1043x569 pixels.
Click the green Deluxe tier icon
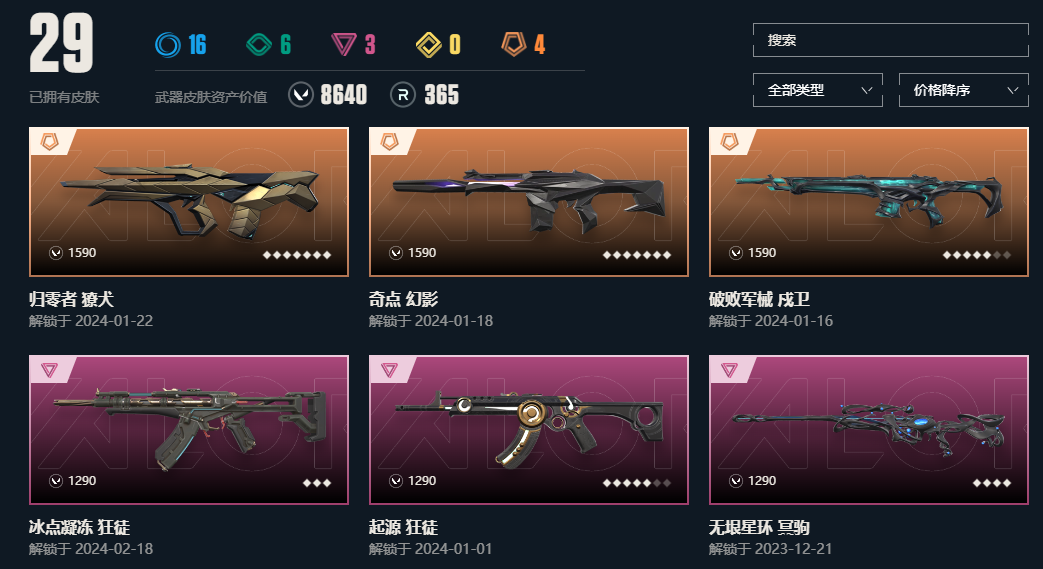click(259, 45)
